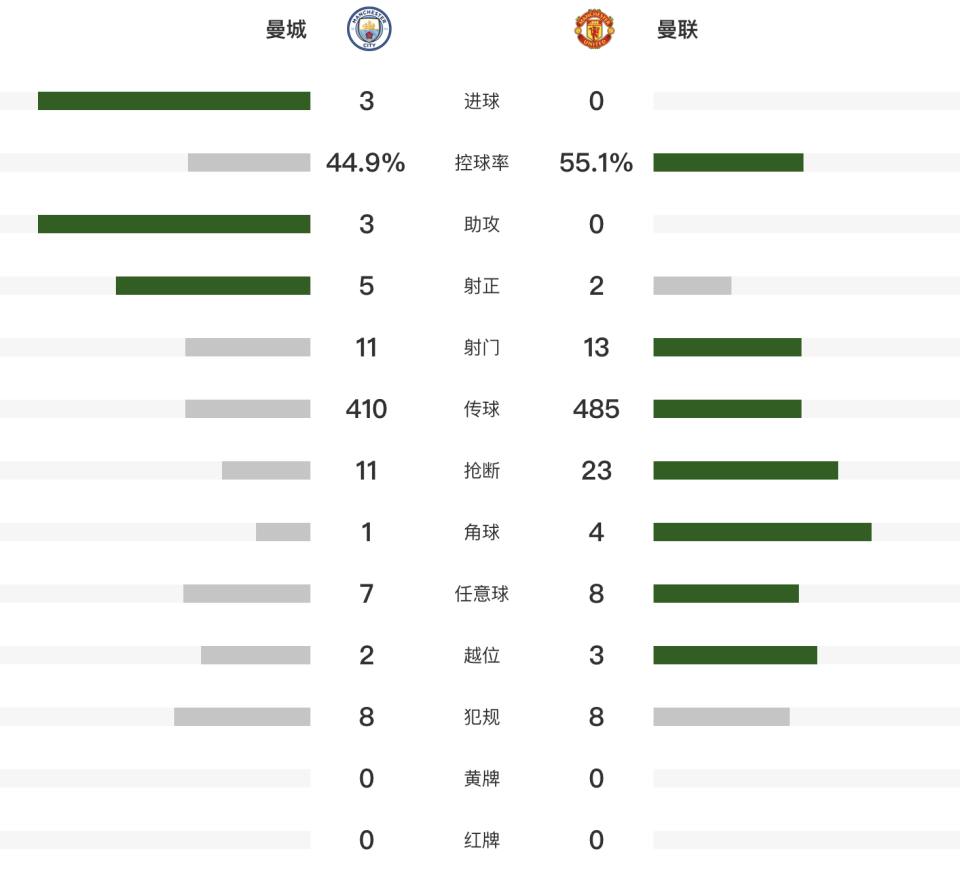Click the 传球 stat label
The image size is (960, 874).
[482, 409]
